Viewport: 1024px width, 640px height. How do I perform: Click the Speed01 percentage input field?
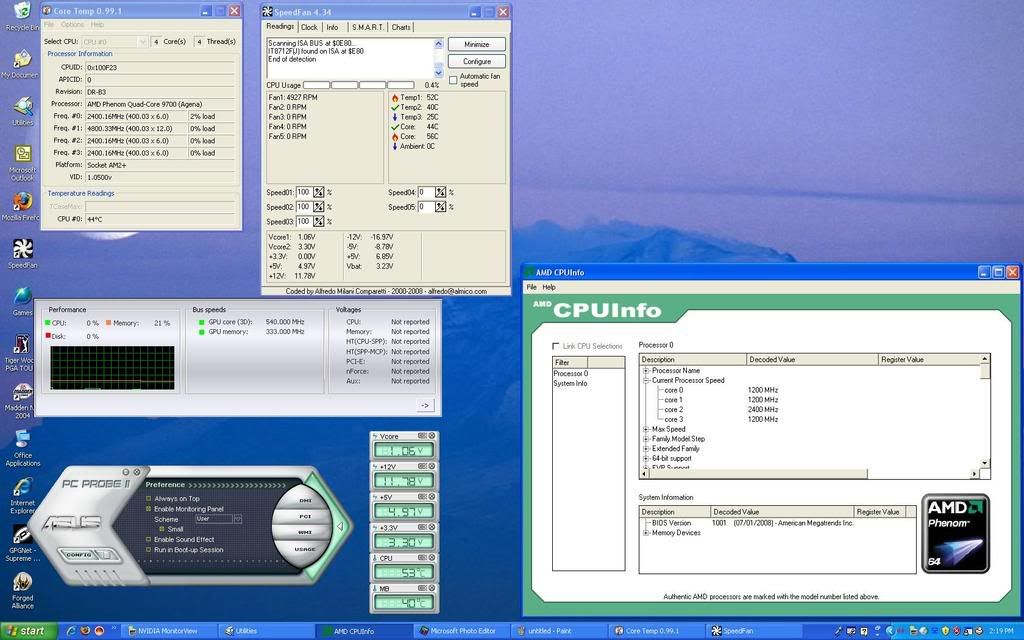pyautogui.click(x=304, y=192)
